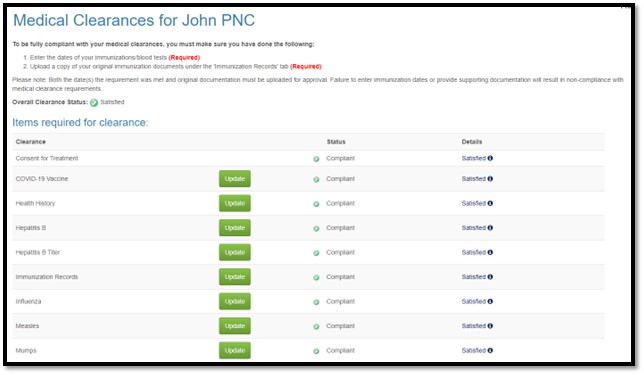Select the 'COVID-19 Vaccine' row label
Viewport: 644px width, 375px height.
coord(42,179)
